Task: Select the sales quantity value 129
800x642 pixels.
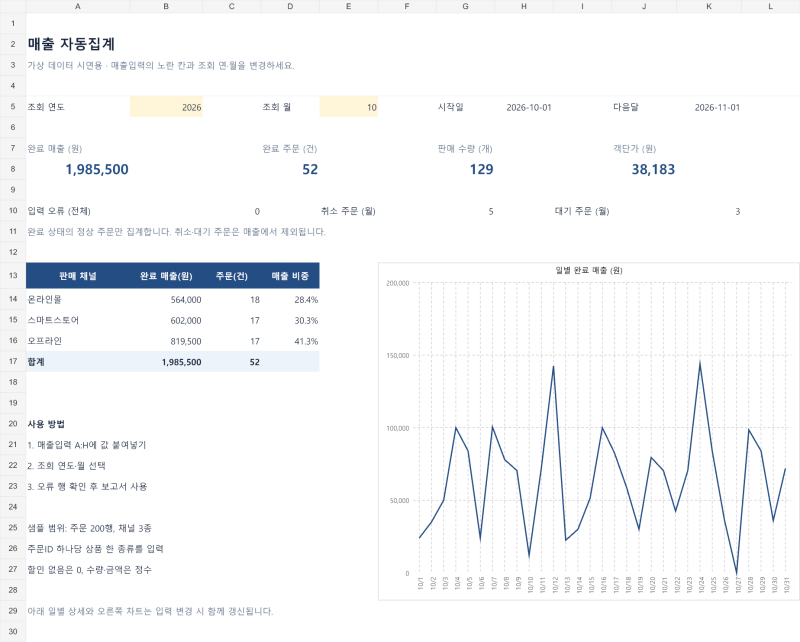Action: (x=481, y=169)
